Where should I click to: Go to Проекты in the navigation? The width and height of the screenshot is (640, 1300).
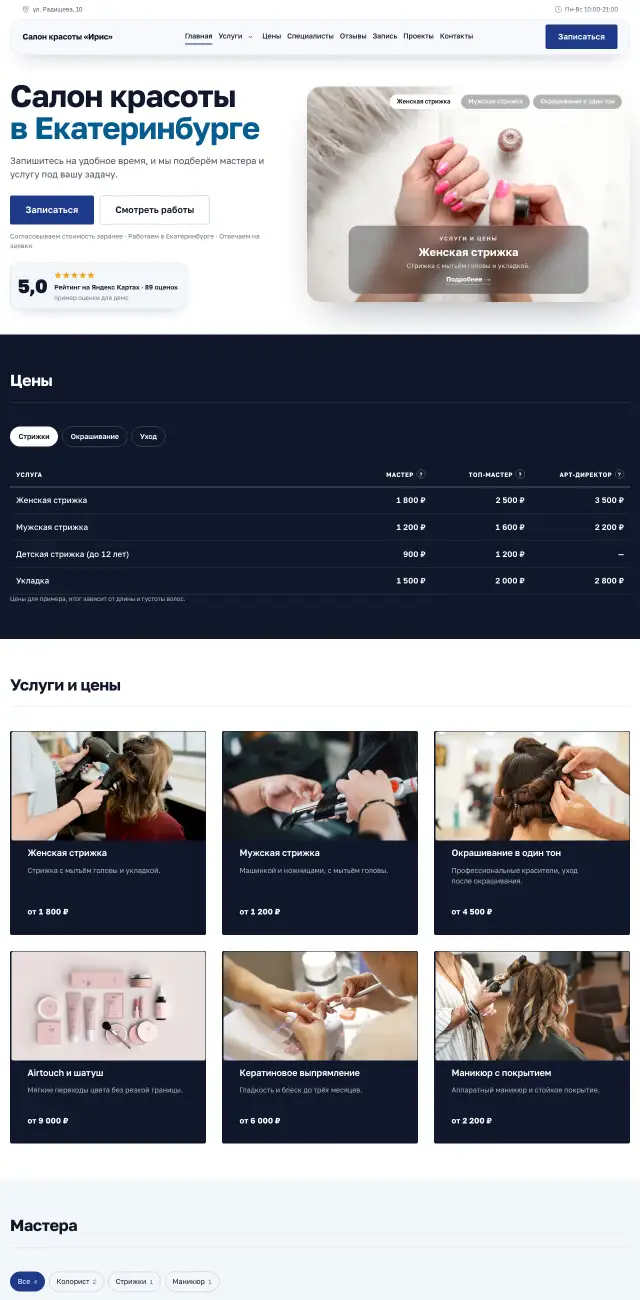tap(419, 36)
